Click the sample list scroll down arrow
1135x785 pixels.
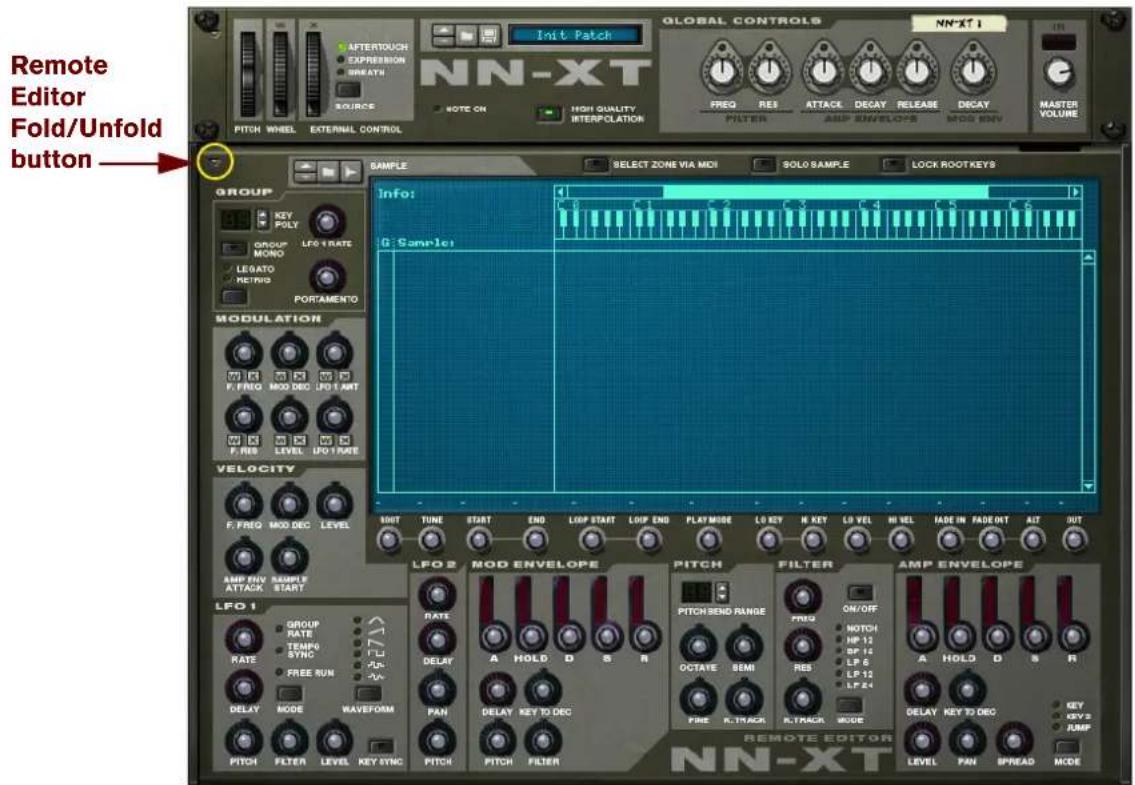(1088, 486)
